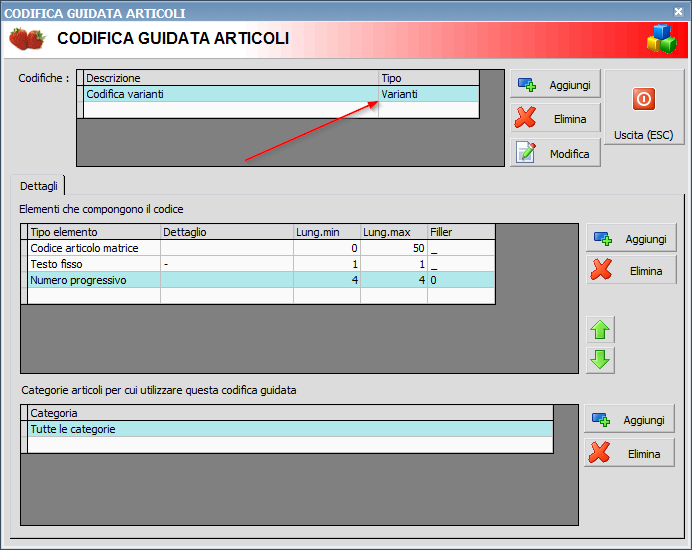
Task: Click Lung.max value 50 cell
Action: [x=394, y=248]
